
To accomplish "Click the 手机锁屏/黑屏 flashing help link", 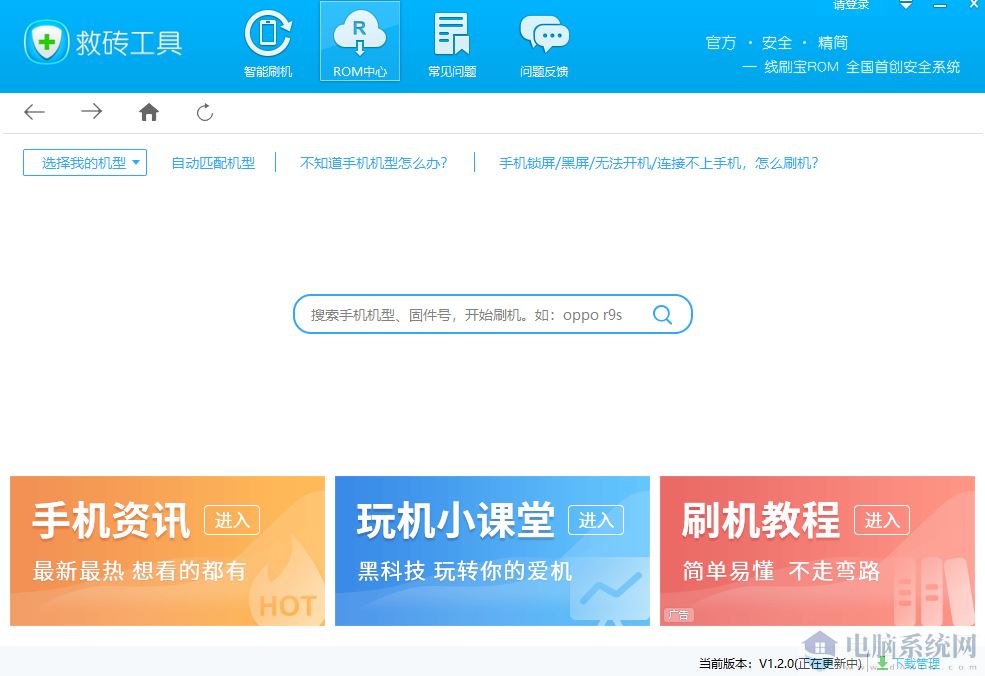I will (659, 162).
